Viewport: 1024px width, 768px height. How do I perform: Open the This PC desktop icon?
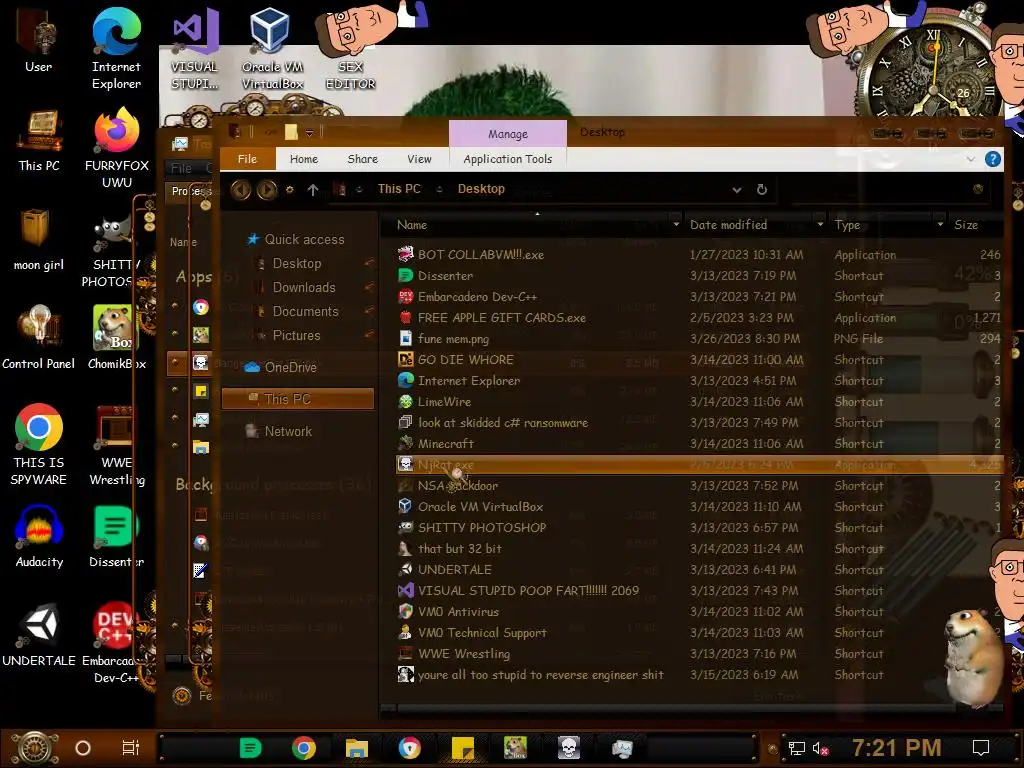point(39,140)
